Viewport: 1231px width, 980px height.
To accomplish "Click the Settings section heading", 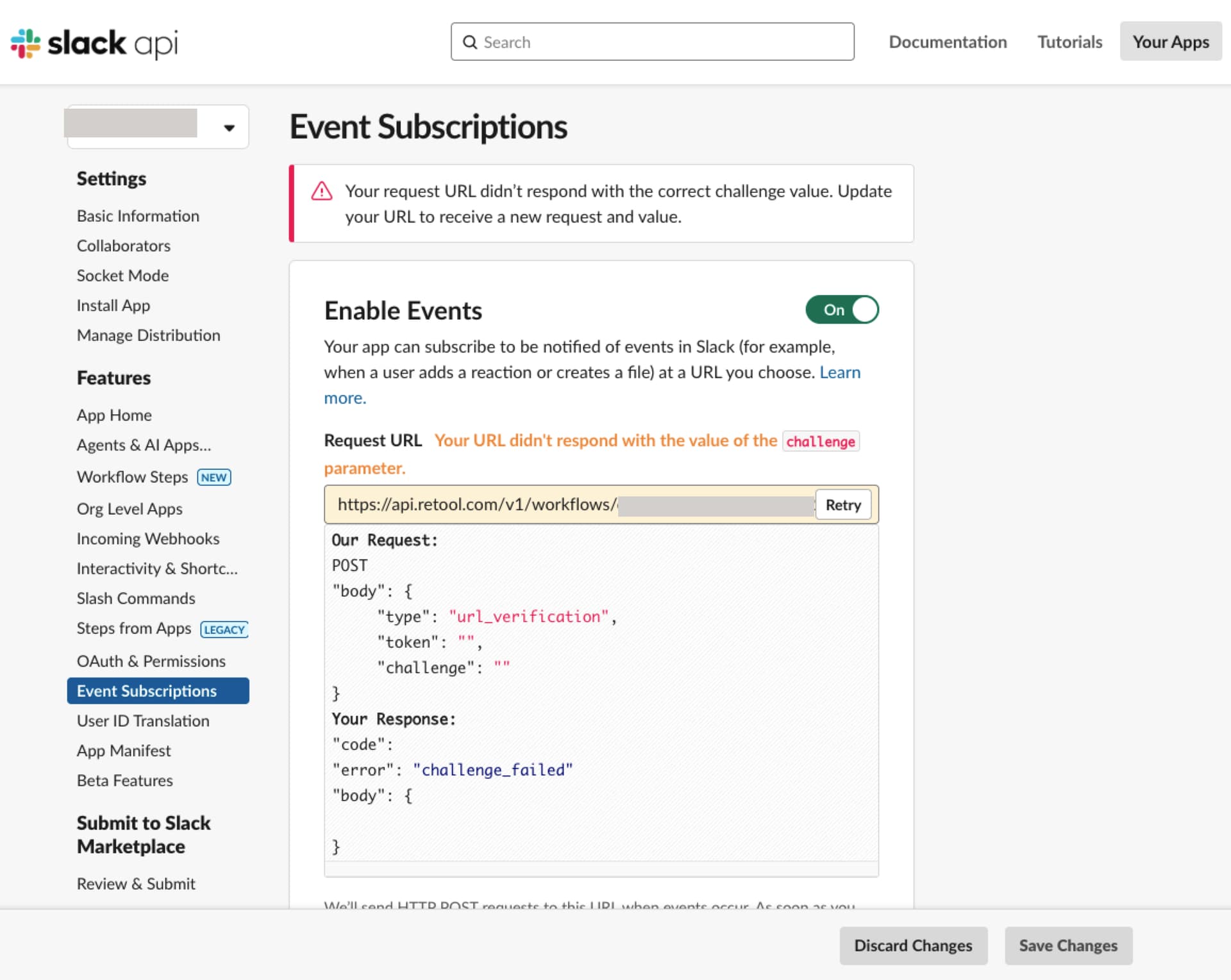I will click(x=112, y=179).
